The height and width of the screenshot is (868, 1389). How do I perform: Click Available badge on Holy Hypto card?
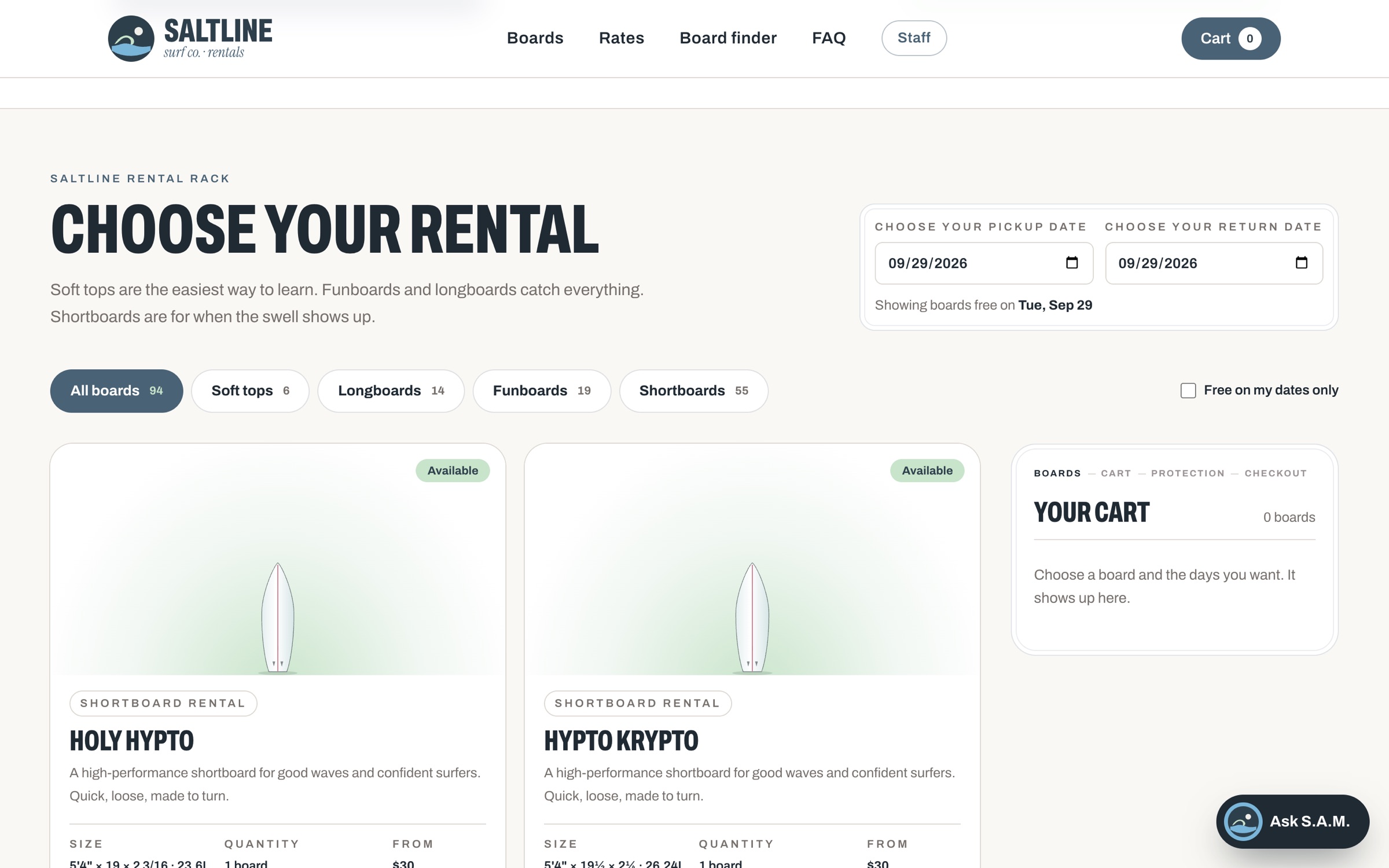click(453, 470)
